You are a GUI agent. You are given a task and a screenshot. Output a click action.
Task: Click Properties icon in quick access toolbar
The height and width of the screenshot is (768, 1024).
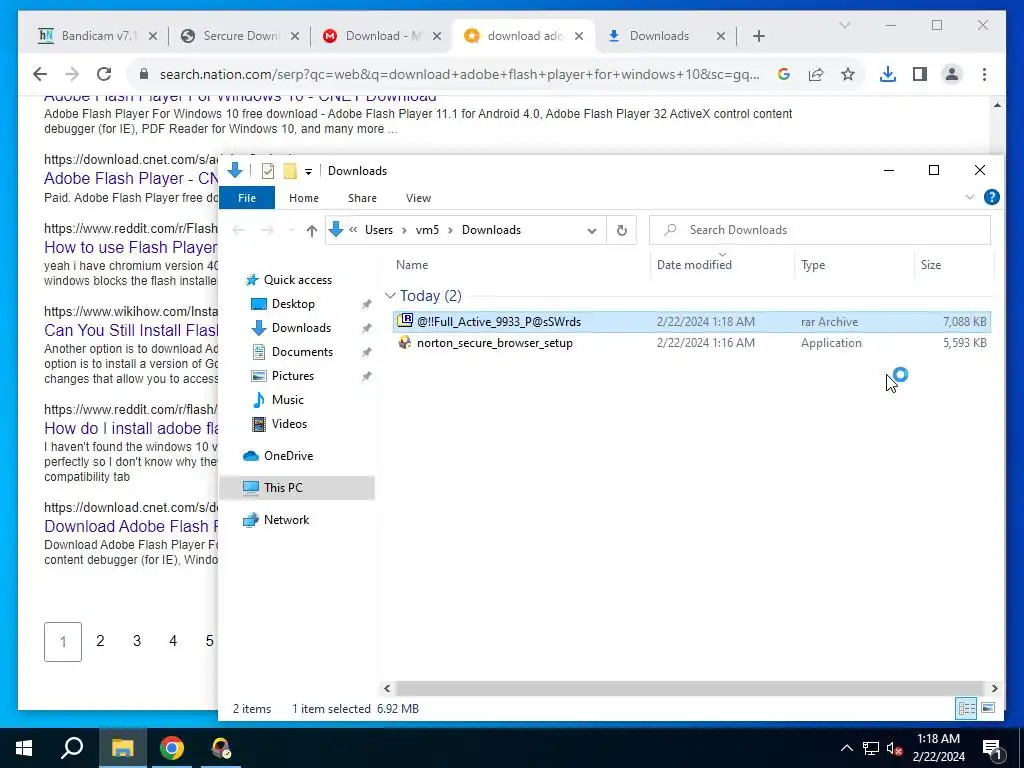click(268, 171)
